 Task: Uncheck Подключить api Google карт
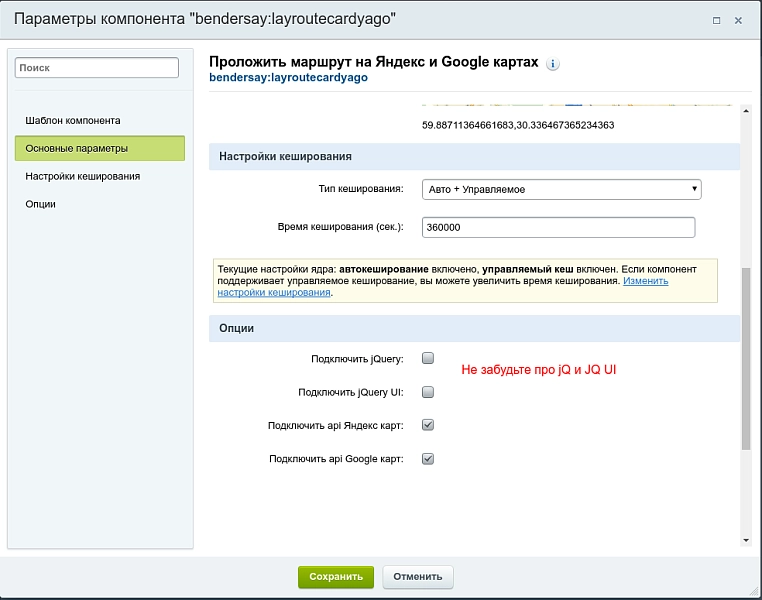pos(428,459)
